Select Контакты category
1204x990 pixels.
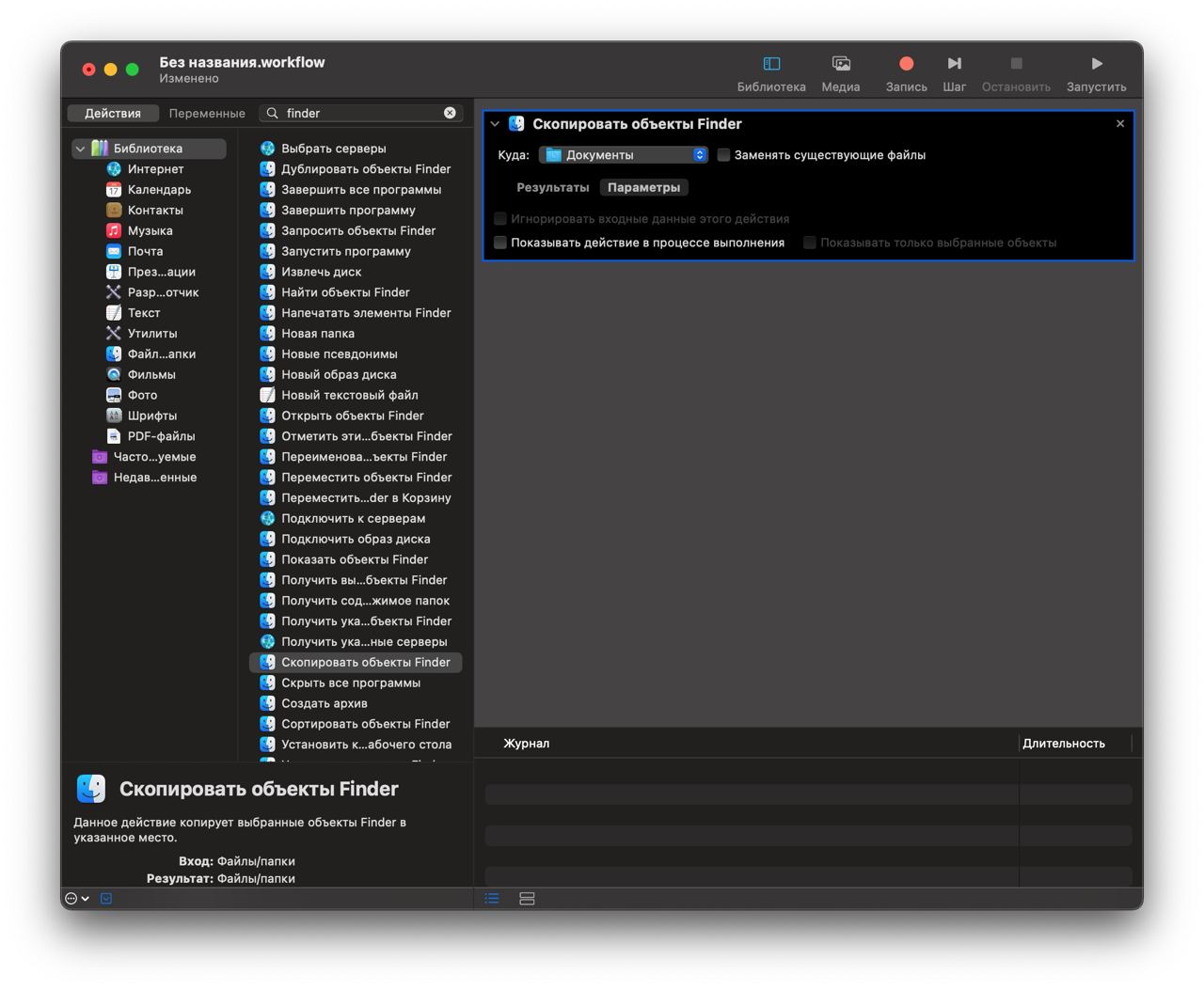point(155,211)
